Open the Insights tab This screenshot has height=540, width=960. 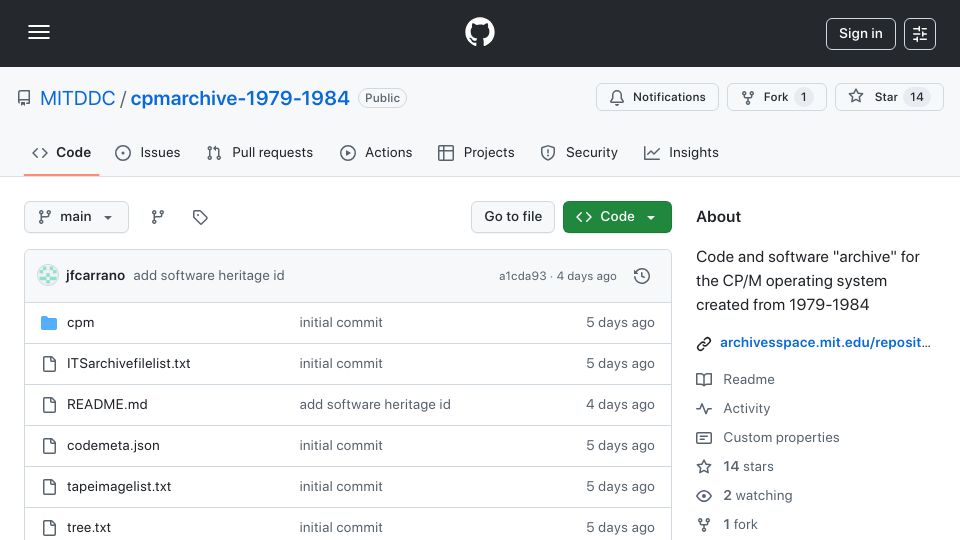[x=681, y=152]
